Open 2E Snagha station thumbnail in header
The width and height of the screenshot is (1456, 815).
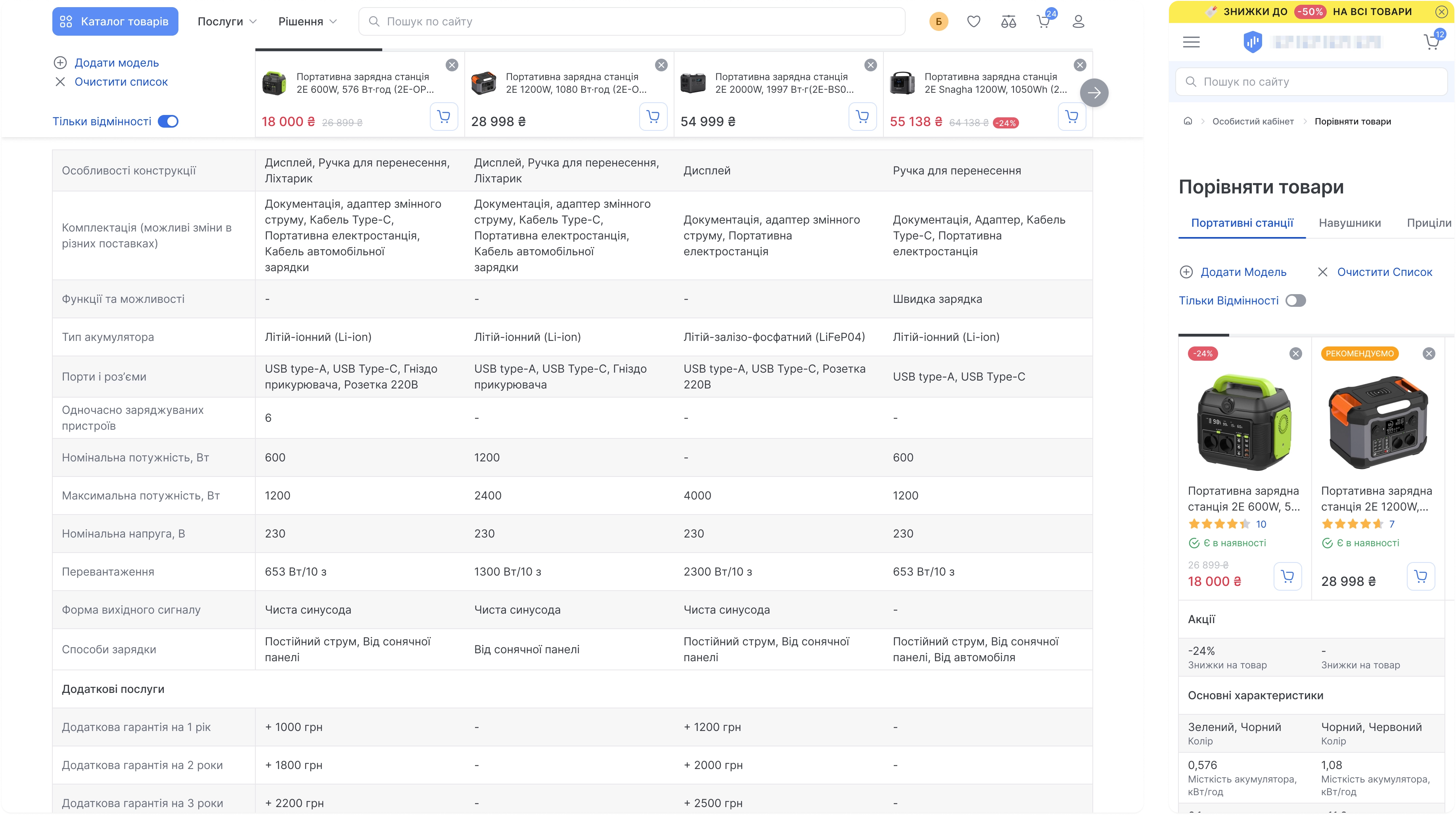point(902,83)
